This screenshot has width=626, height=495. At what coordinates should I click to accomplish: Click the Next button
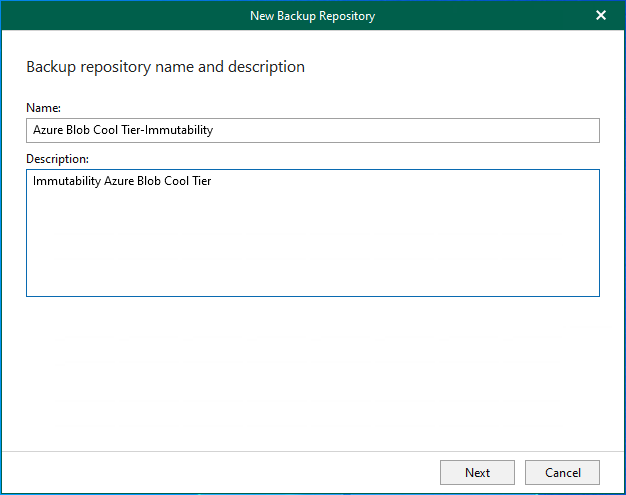click(x=477, y=472)
